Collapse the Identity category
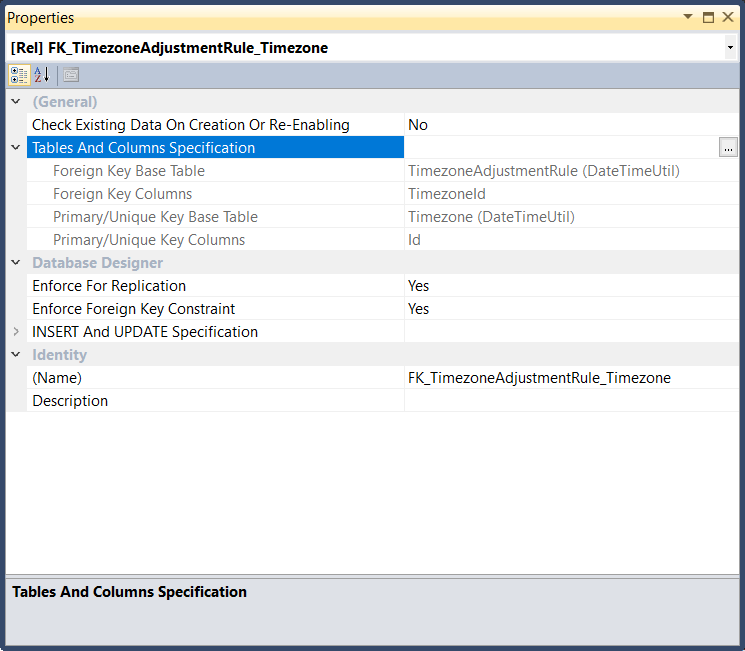This screenshot has height=651, width=745. 15,355
